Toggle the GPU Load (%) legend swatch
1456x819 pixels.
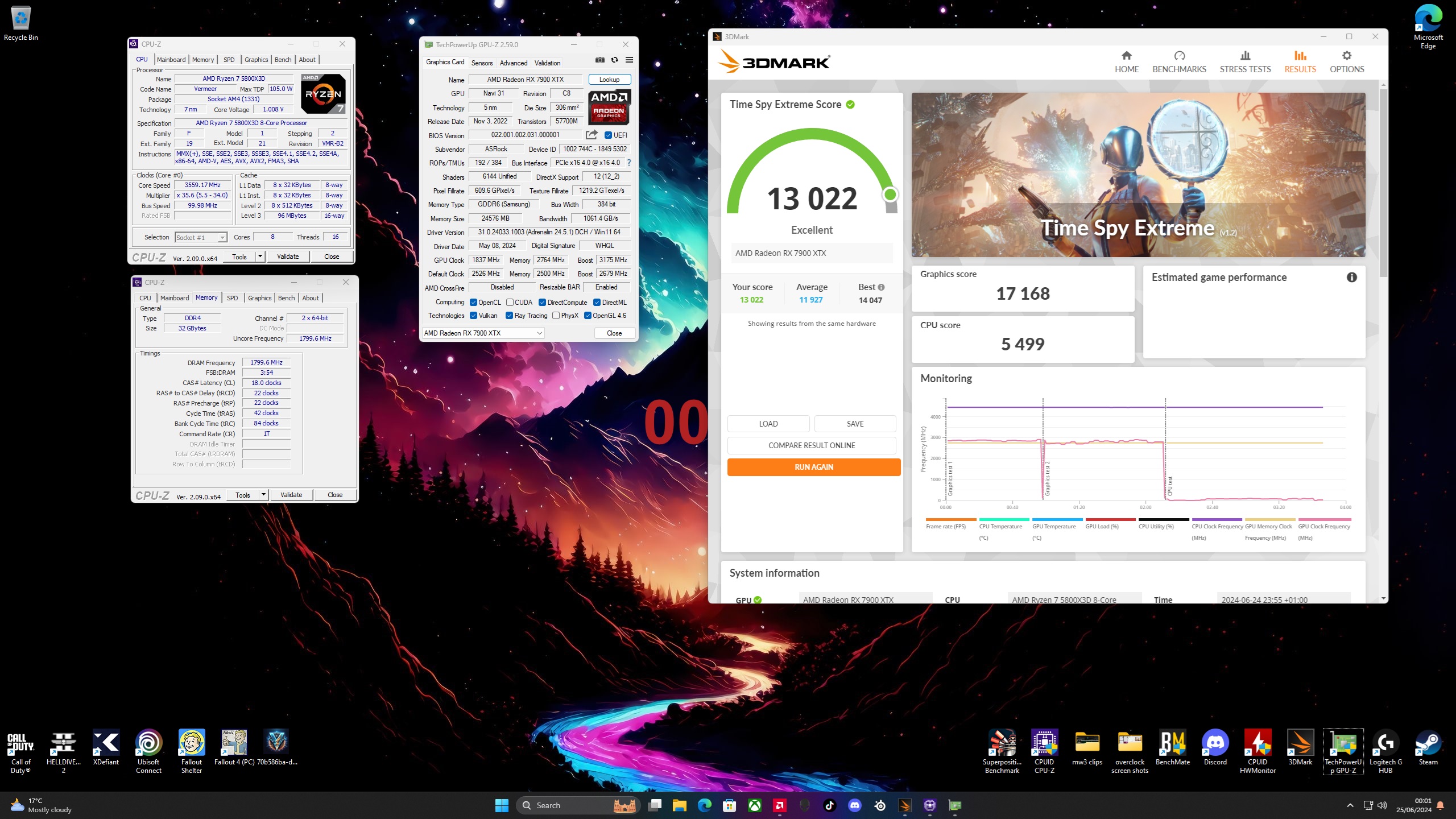(1110, 519)
